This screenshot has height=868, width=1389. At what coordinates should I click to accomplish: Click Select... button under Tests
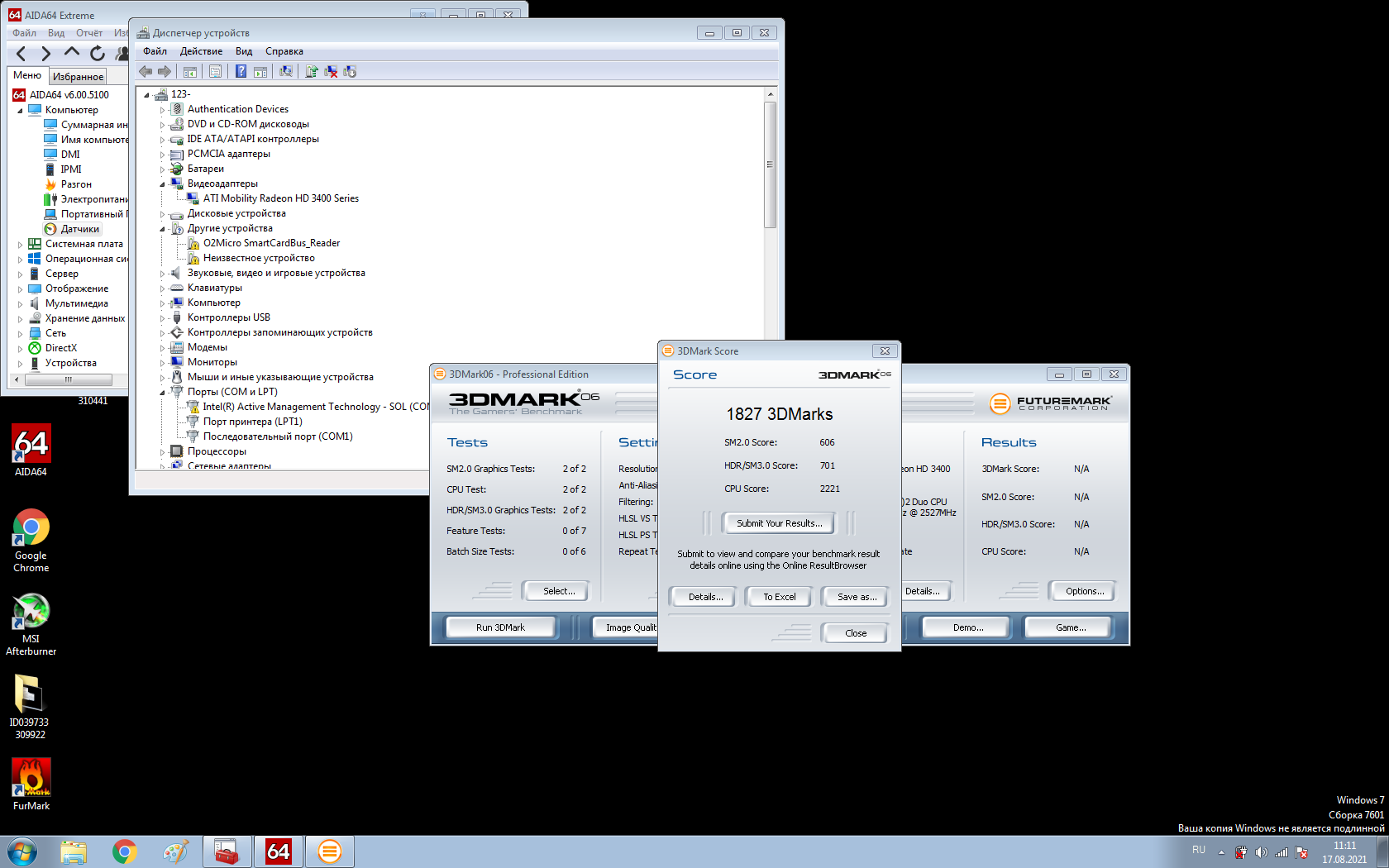559,591
